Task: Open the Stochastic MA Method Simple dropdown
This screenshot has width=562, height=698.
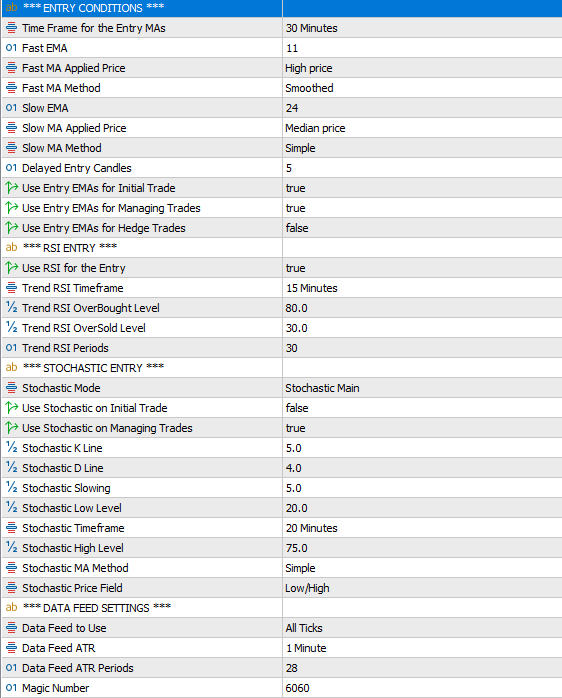Action: coord(422,568)
